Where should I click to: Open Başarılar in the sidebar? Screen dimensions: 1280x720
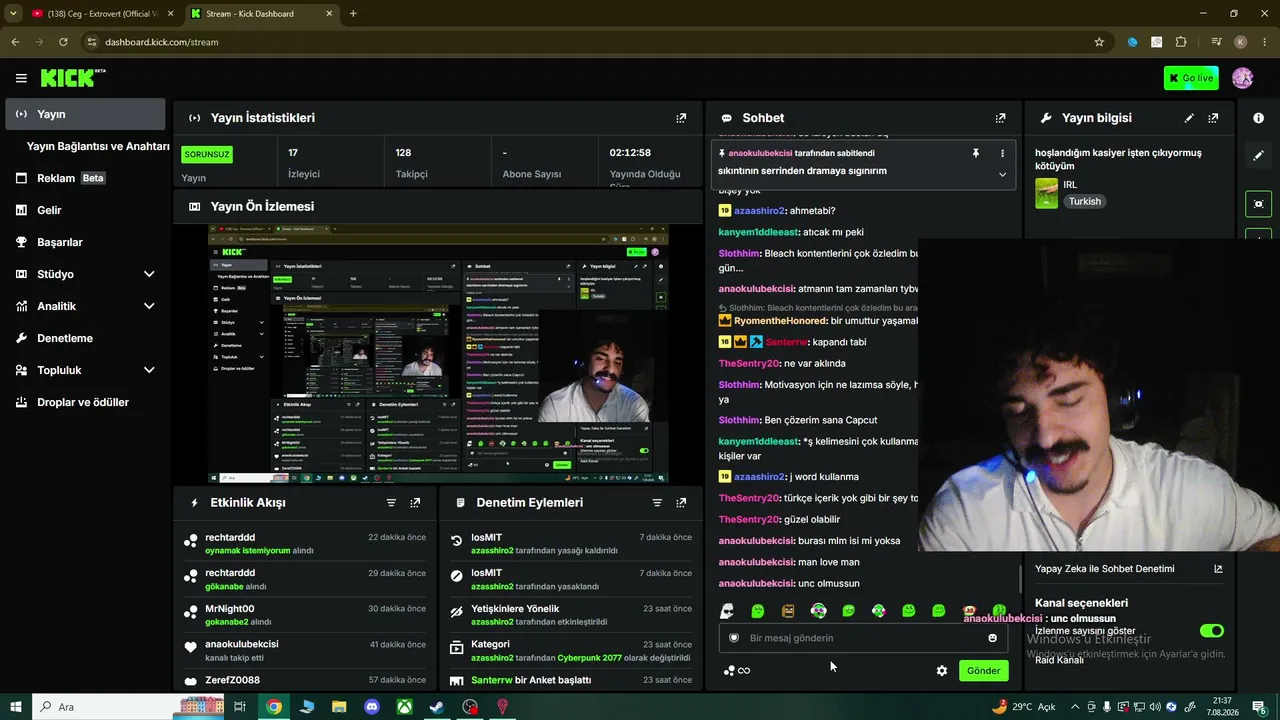(85, 242)
